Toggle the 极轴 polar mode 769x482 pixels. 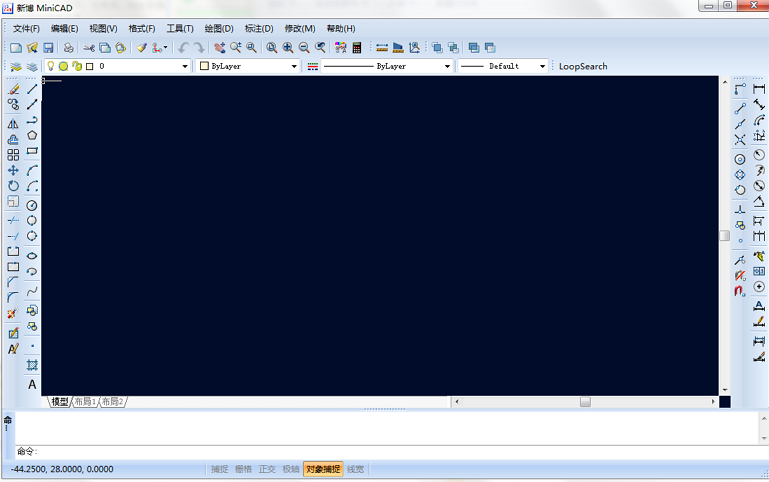pos(291,469)
